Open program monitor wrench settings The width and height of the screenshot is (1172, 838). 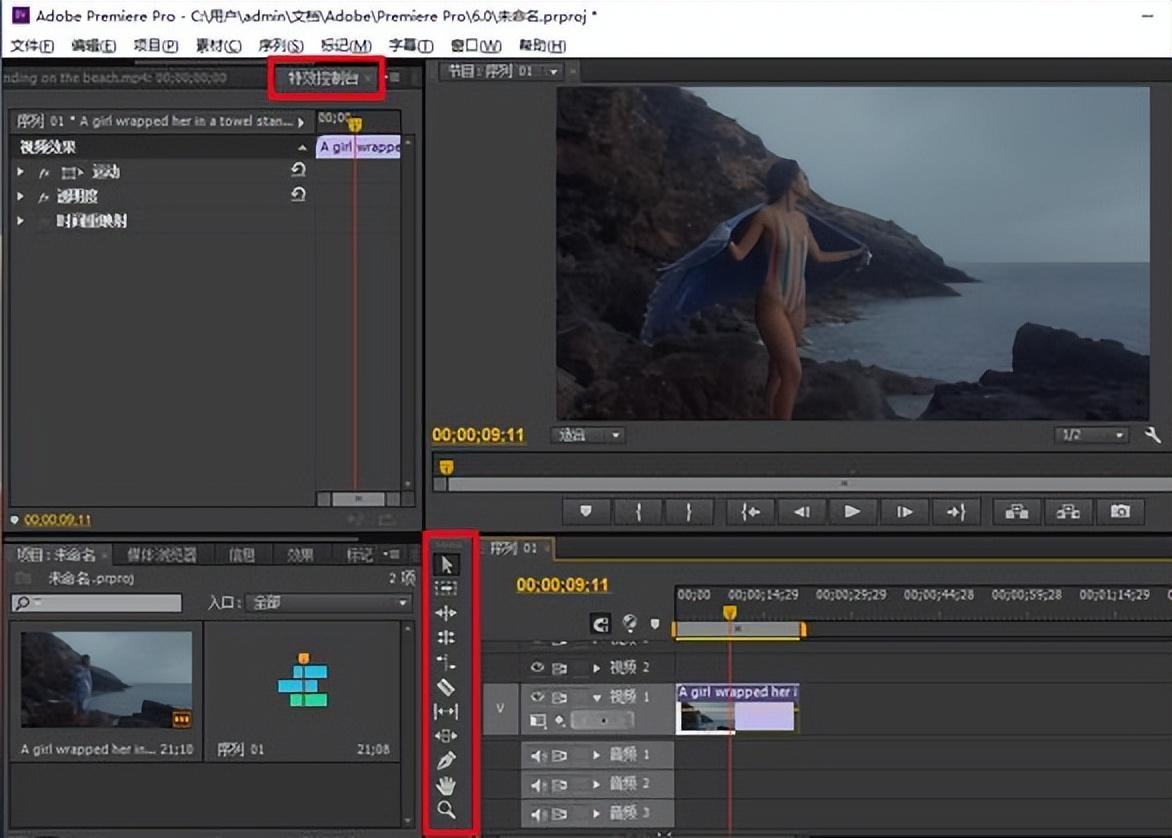click(1152, 435)
